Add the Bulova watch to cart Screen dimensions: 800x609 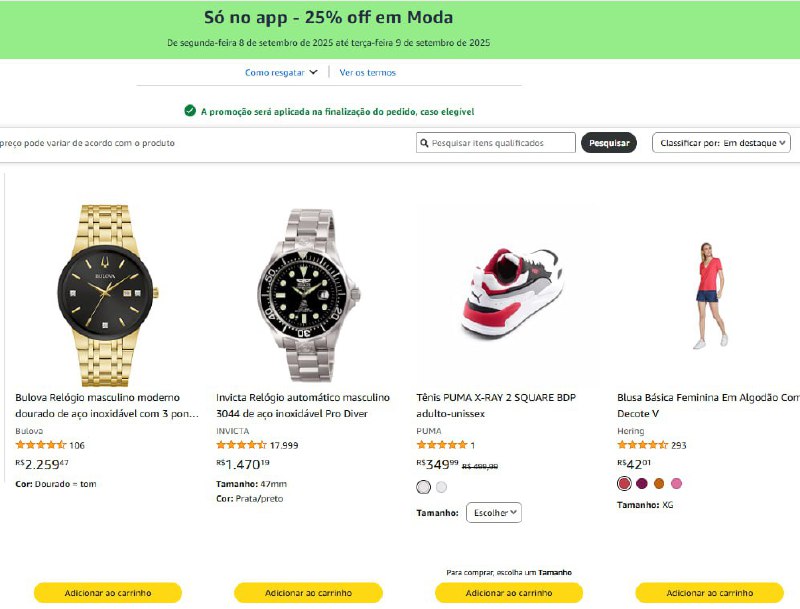pyautogui.click(x=108, y=593)
